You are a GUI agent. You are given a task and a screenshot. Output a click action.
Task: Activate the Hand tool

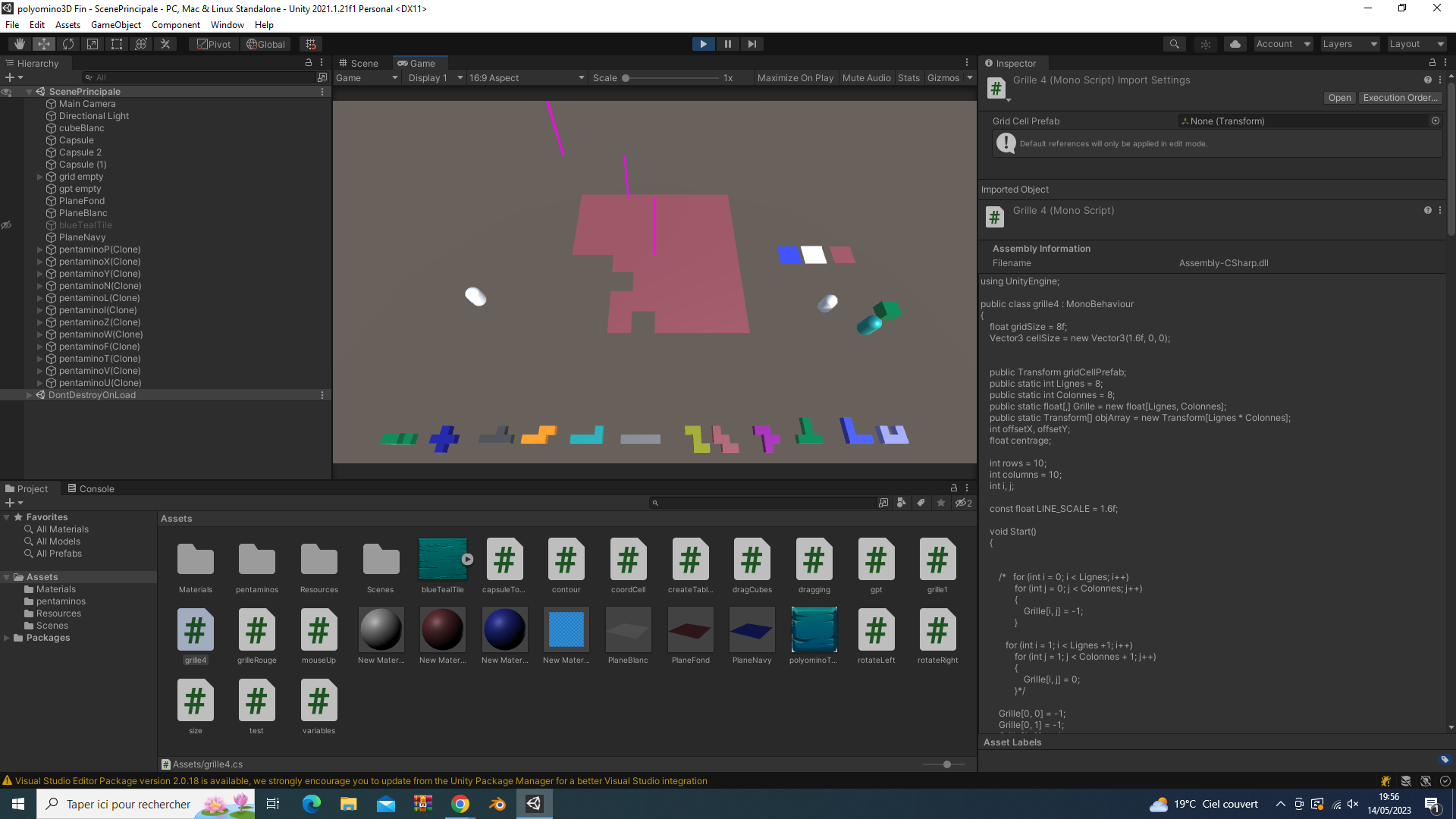click(19, 43)
